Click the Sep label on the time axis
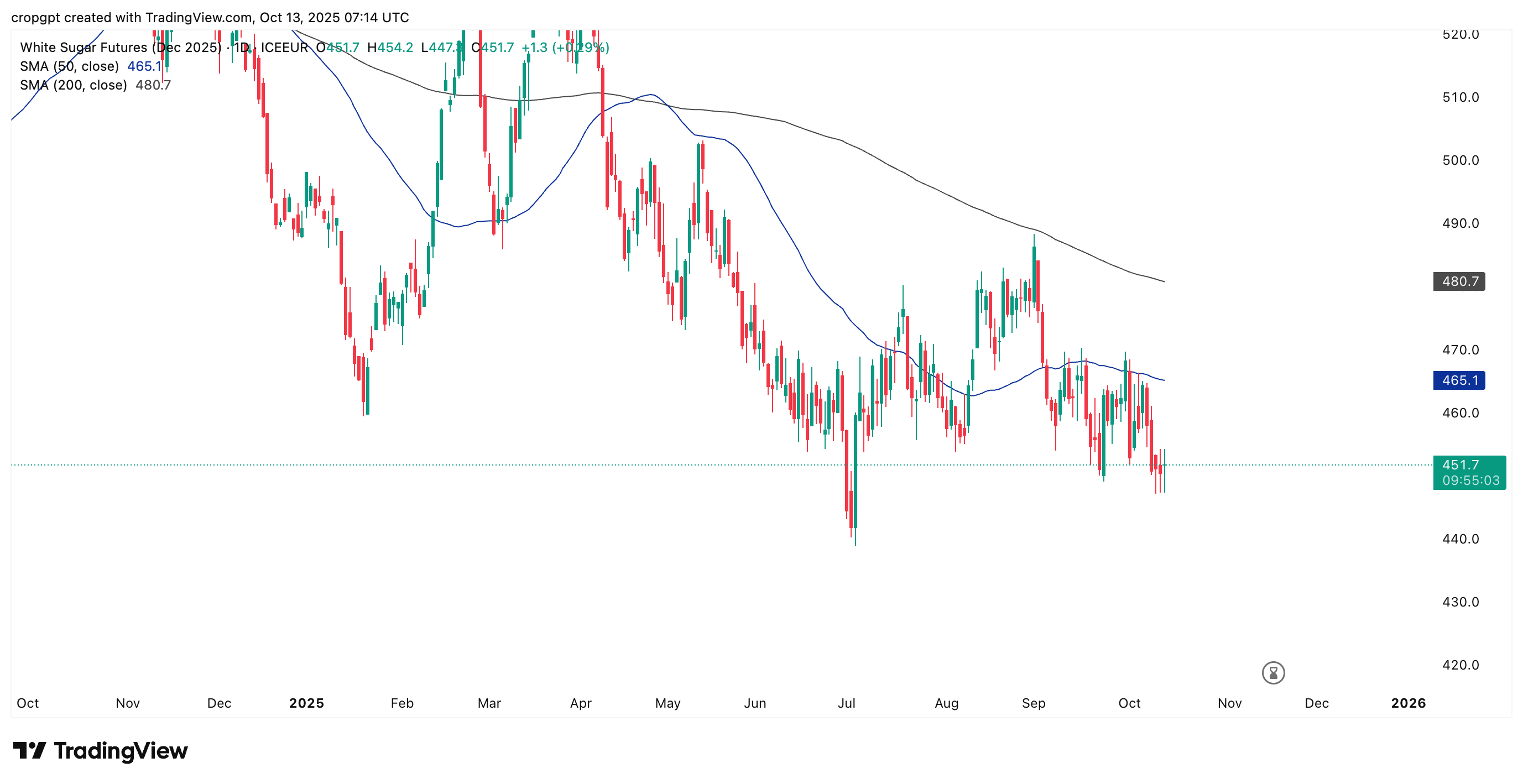1523x784 pixels. 1034,703
